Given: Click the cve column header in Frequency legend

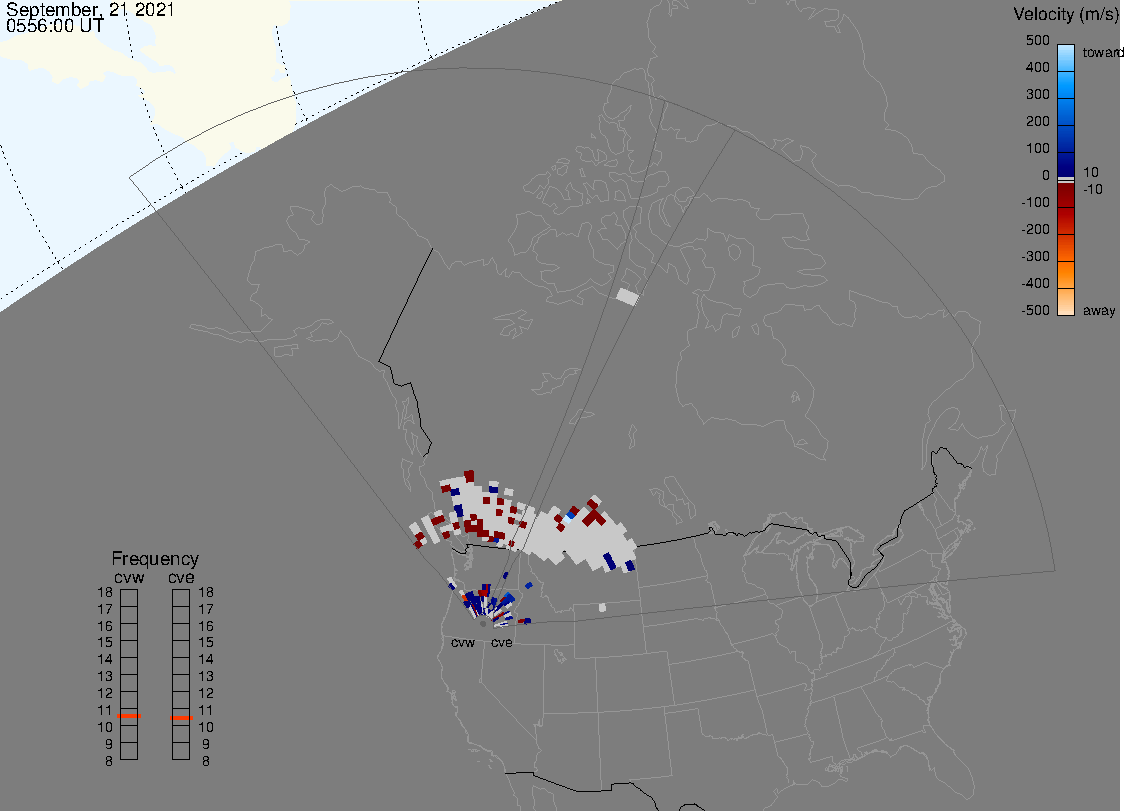Looking at the screenshot, I should coord(181,577).
